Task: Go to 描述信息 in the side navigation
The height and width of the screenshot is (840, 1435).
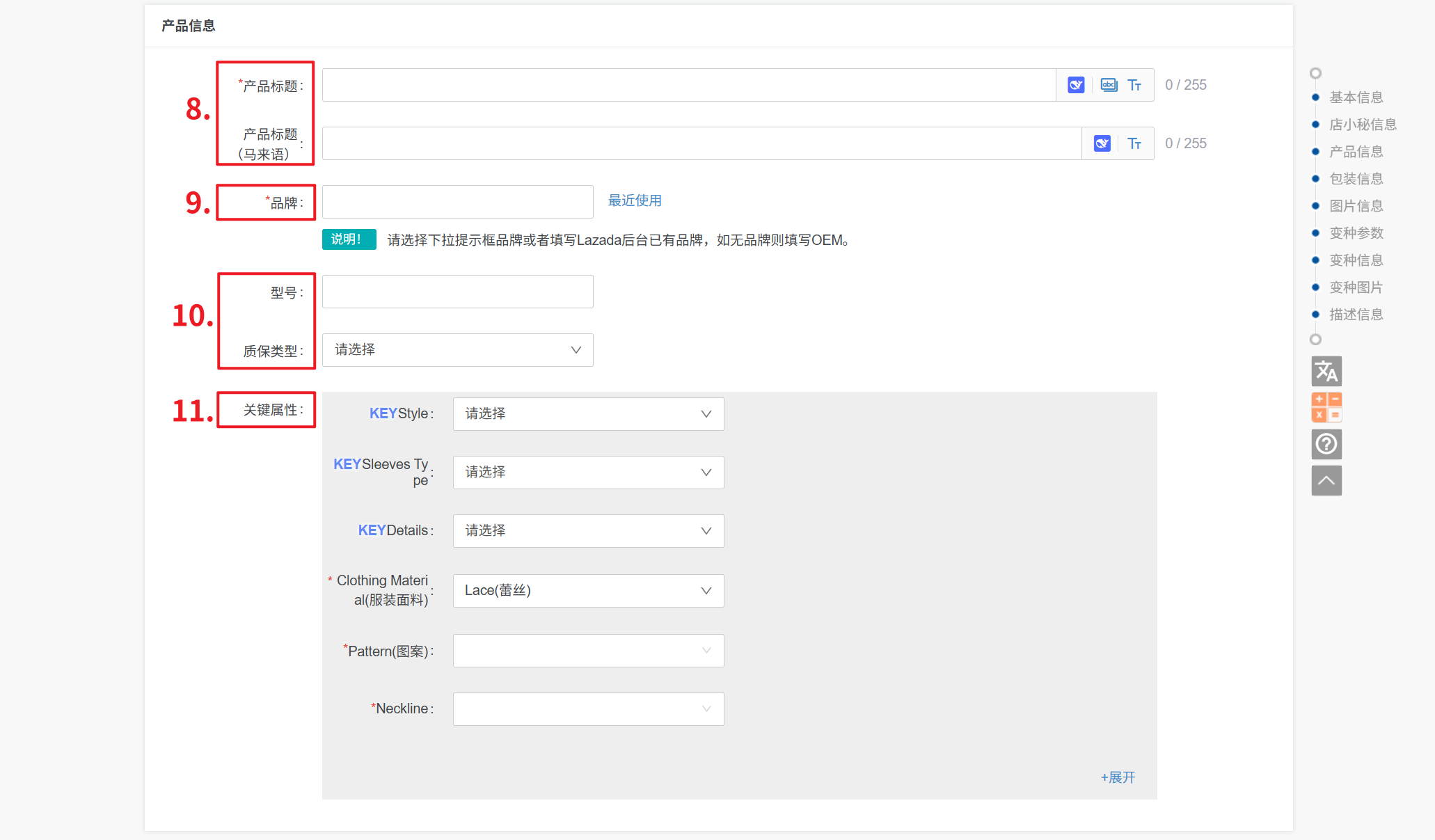Action: point(1356,315)
